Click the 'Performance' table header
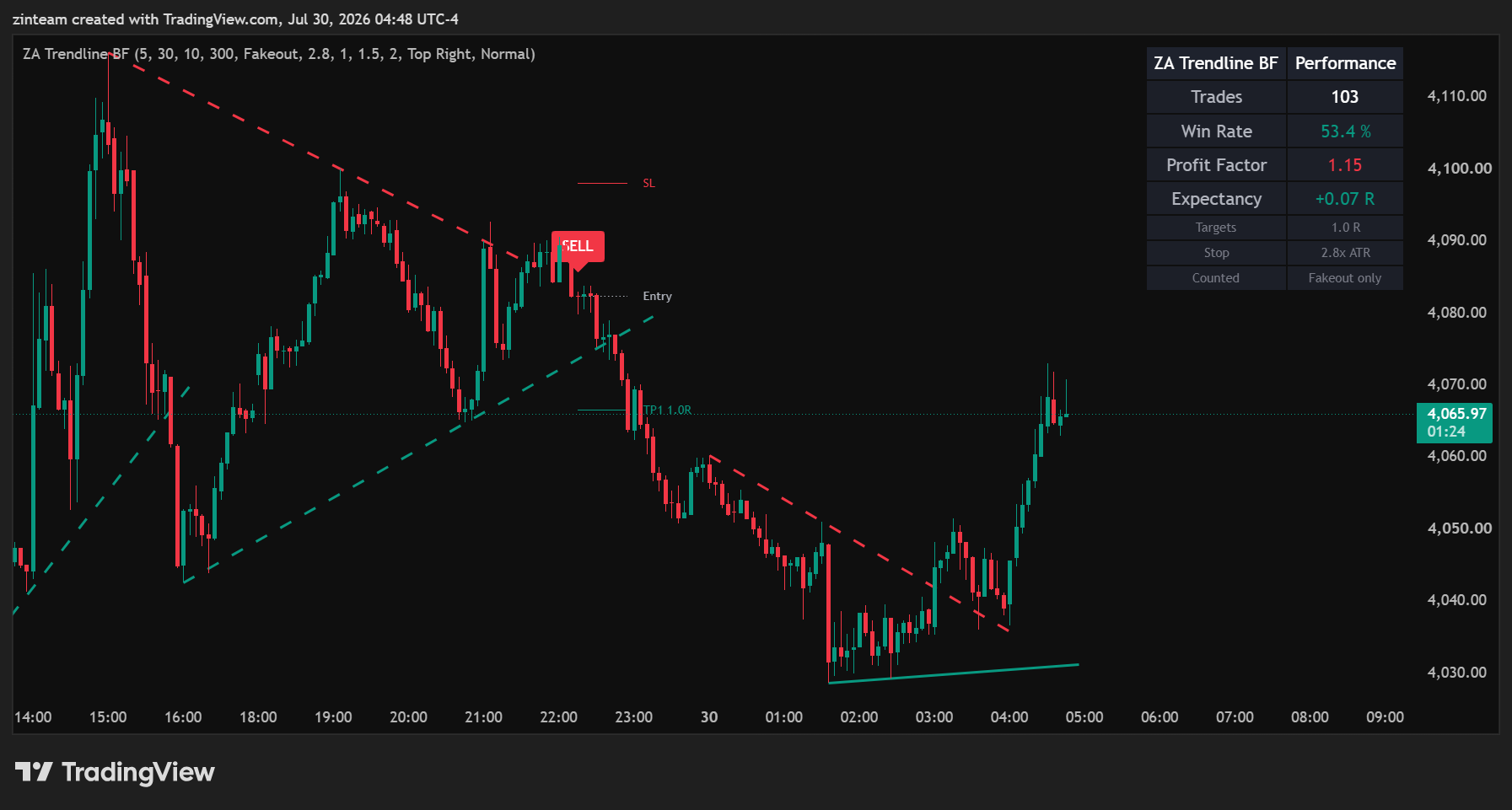Image resolution: width=1512 pixels, height=810 pixels. pyautogui.click(x=1345, y=63)
